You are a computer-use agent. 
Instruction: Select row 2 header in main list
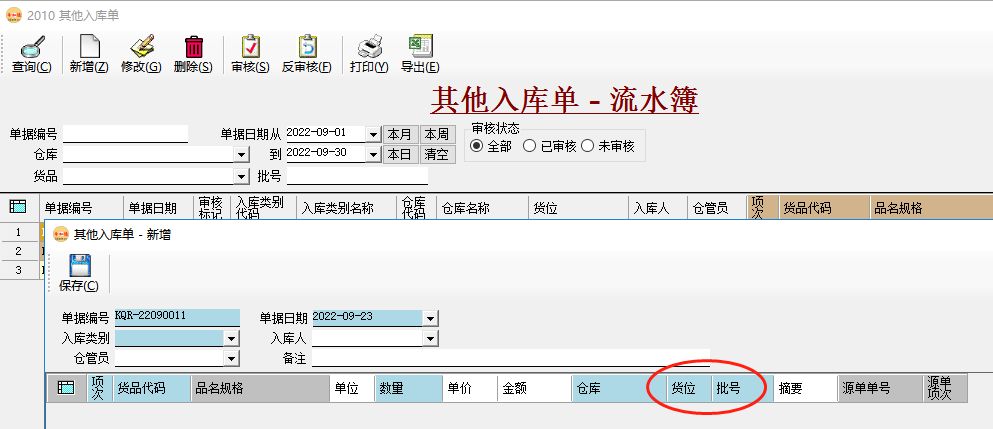18,251
